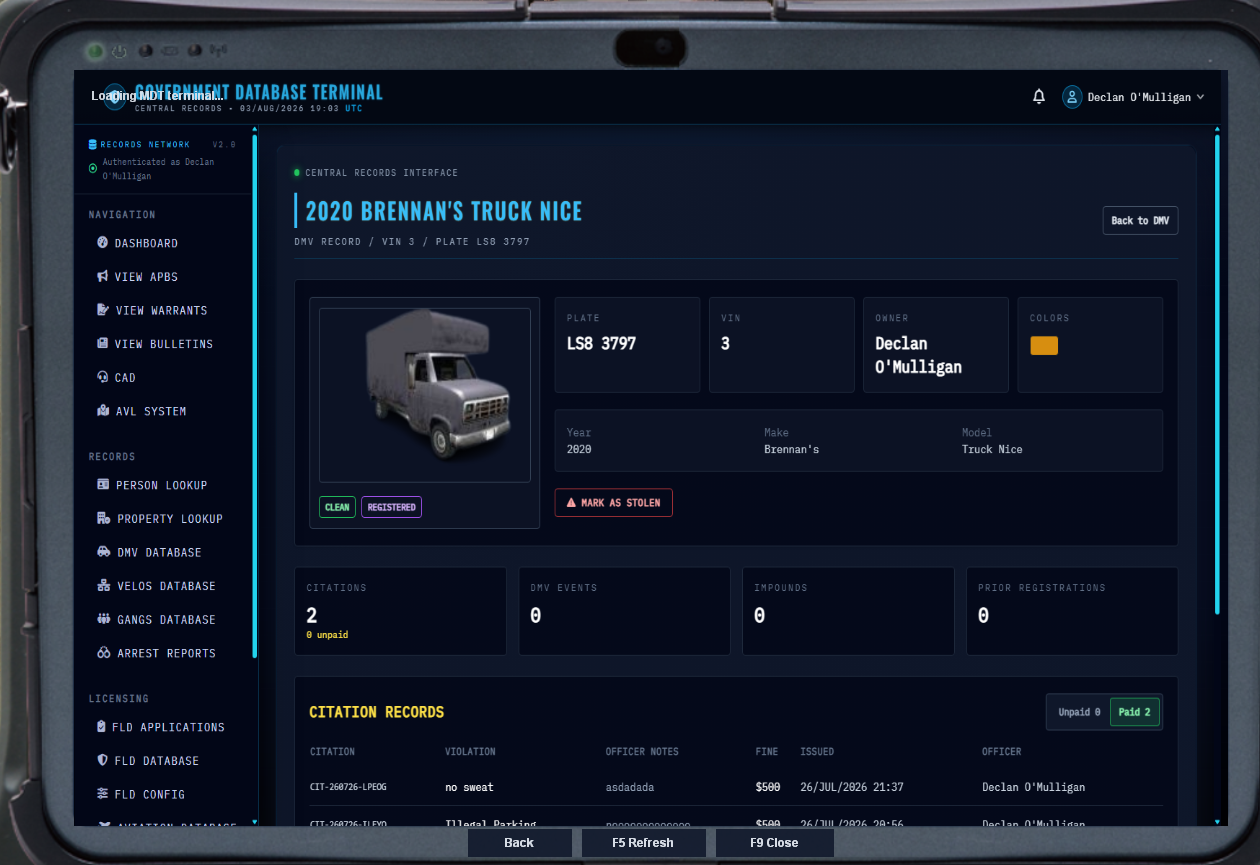Click the CAD headset icon
This screenshot has height=865, width=1260.
tap(102, 378)
